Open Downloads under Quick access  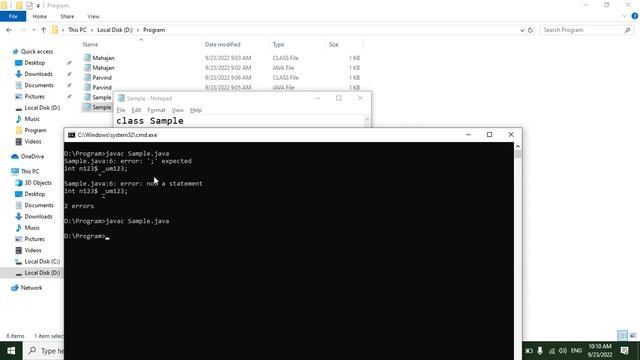click(38, 74)
